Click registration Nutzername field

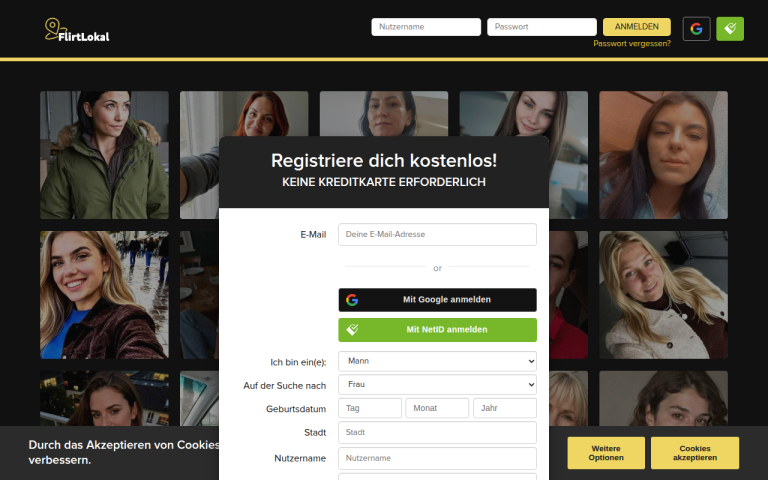(437, 458)
